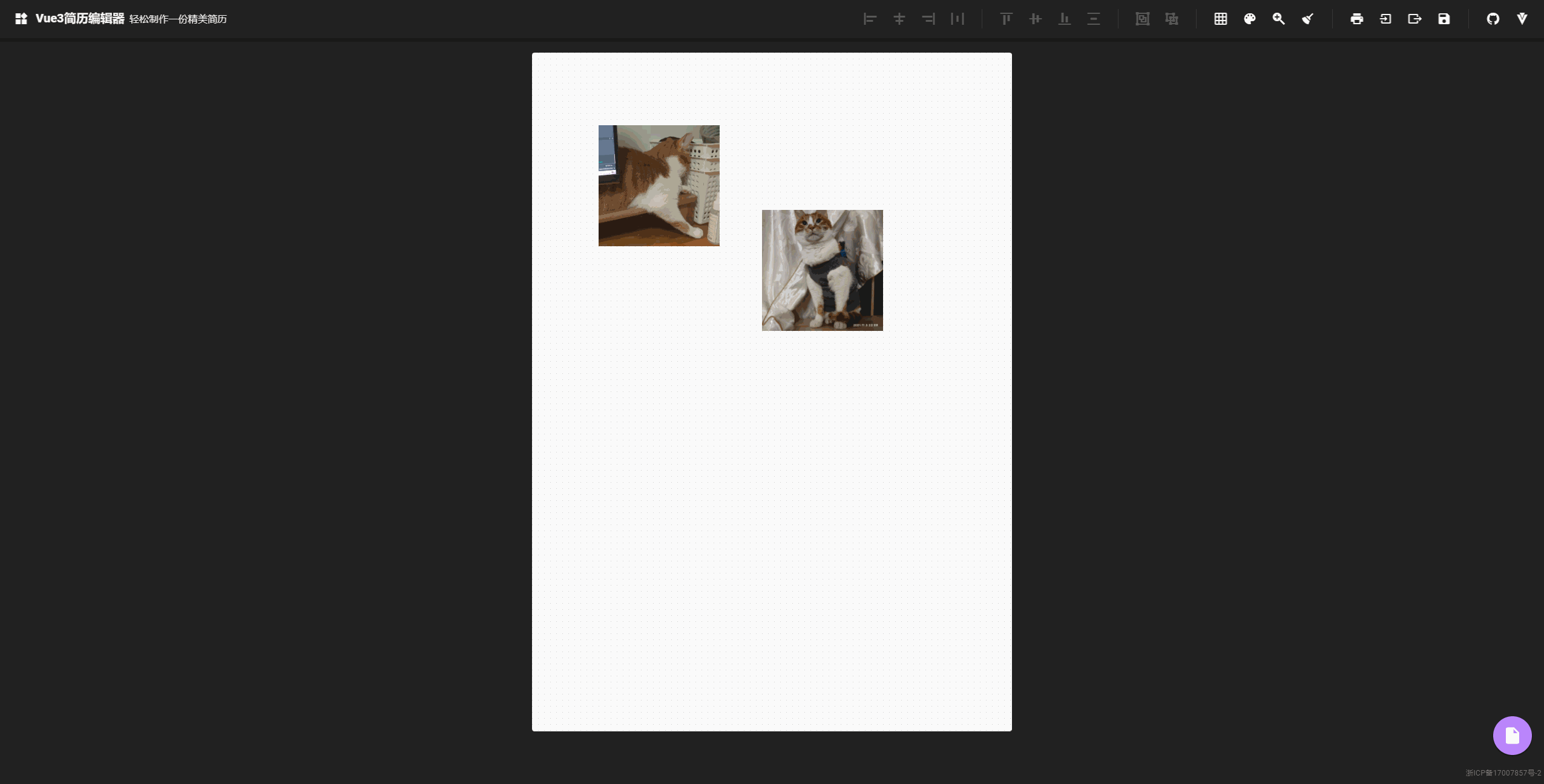Open the purple floating page button
The image size is (1544, 784).
click(1512, 736)
